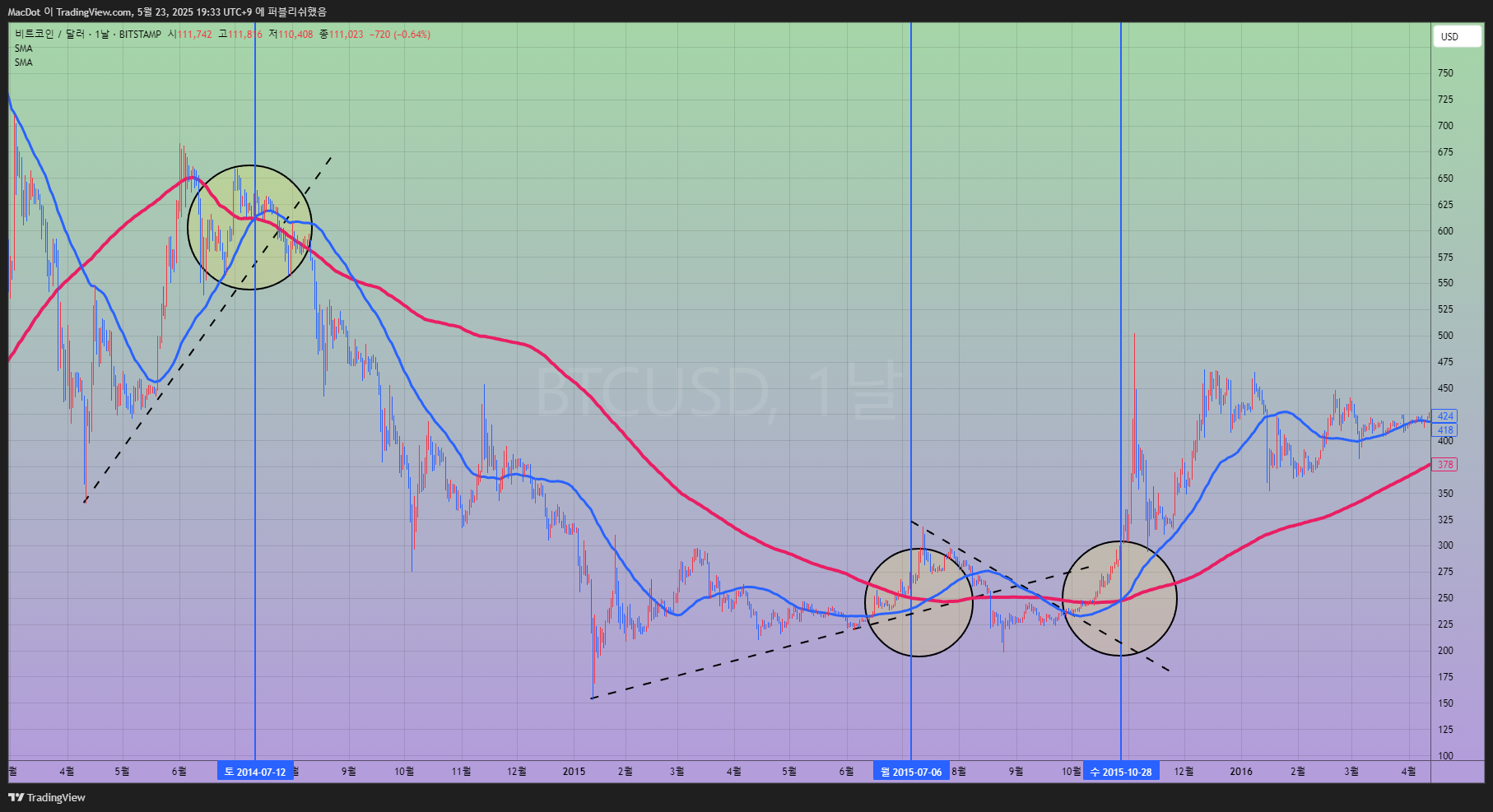Click the close value 111,023
Viewport: 1493px width, 812px height.
pos(346,35)
